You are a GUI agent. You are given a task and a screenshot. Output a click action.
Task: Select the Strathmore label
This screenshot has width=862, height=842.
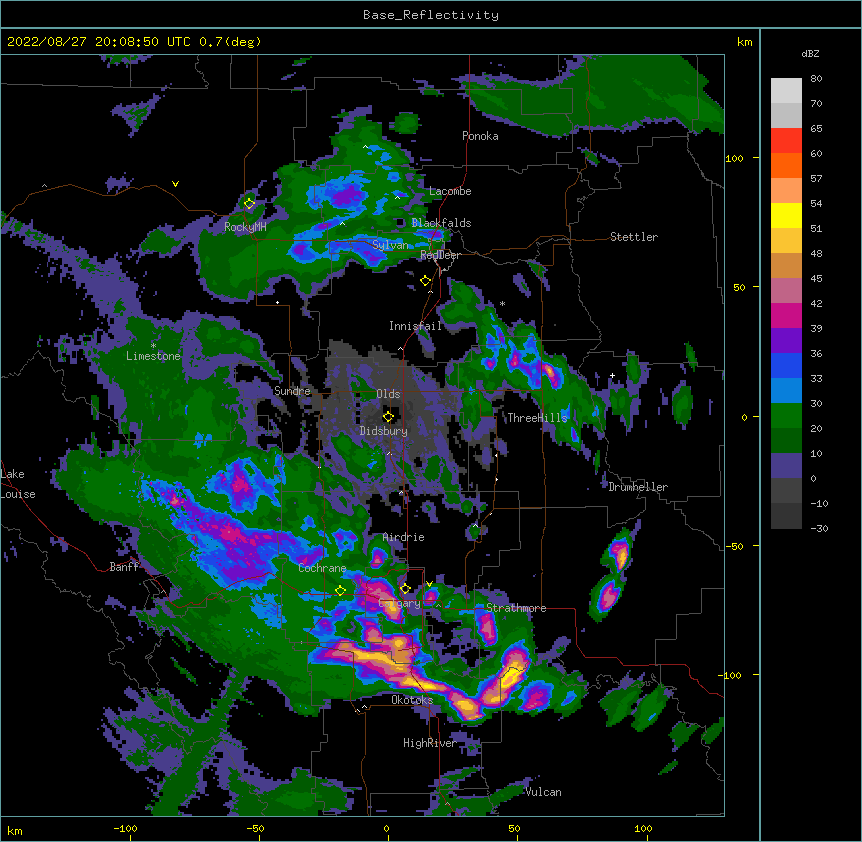click(x=516, y=608)
